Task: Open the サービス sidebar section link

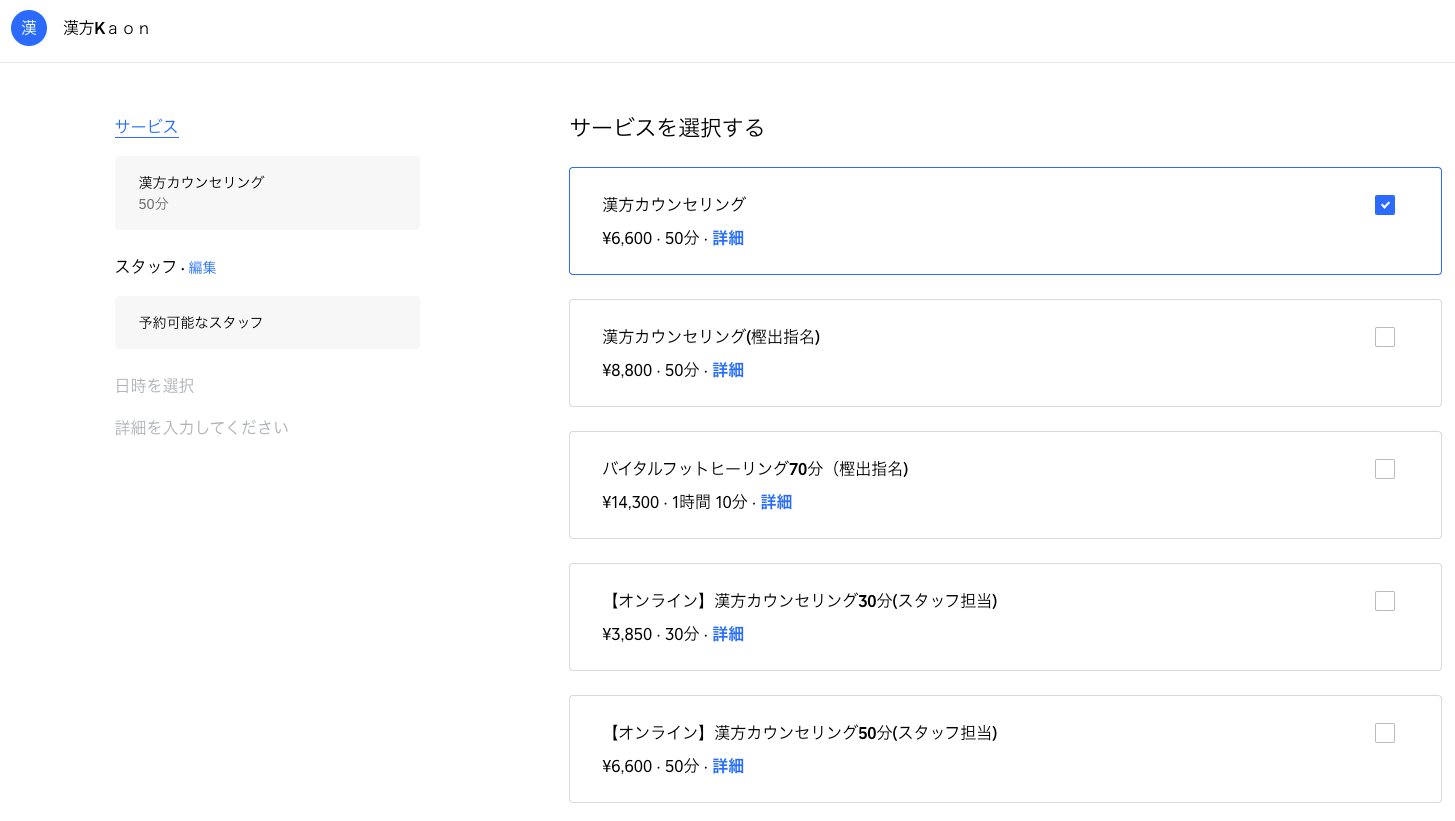Action: tap(146, 126)
